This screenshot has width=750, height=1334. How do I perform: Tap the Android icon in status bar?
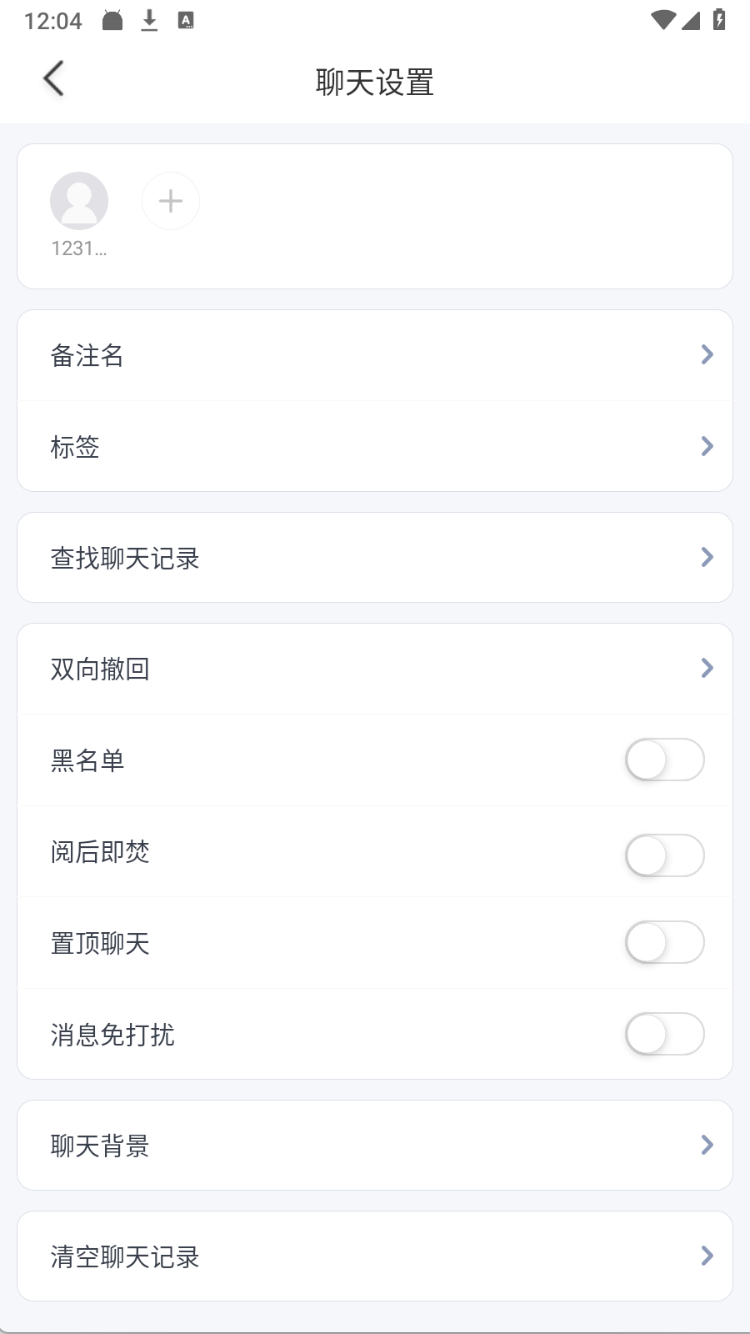[x=112, y=20]
